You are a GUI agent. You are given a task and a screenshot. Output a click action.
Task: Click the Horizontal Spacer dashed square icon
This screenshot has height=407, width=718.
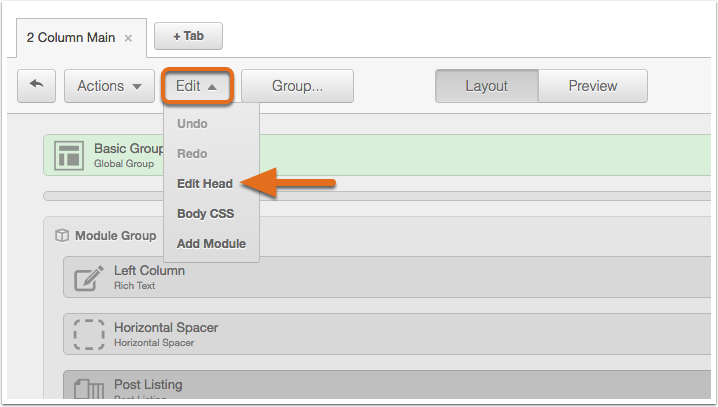[89, 335]
